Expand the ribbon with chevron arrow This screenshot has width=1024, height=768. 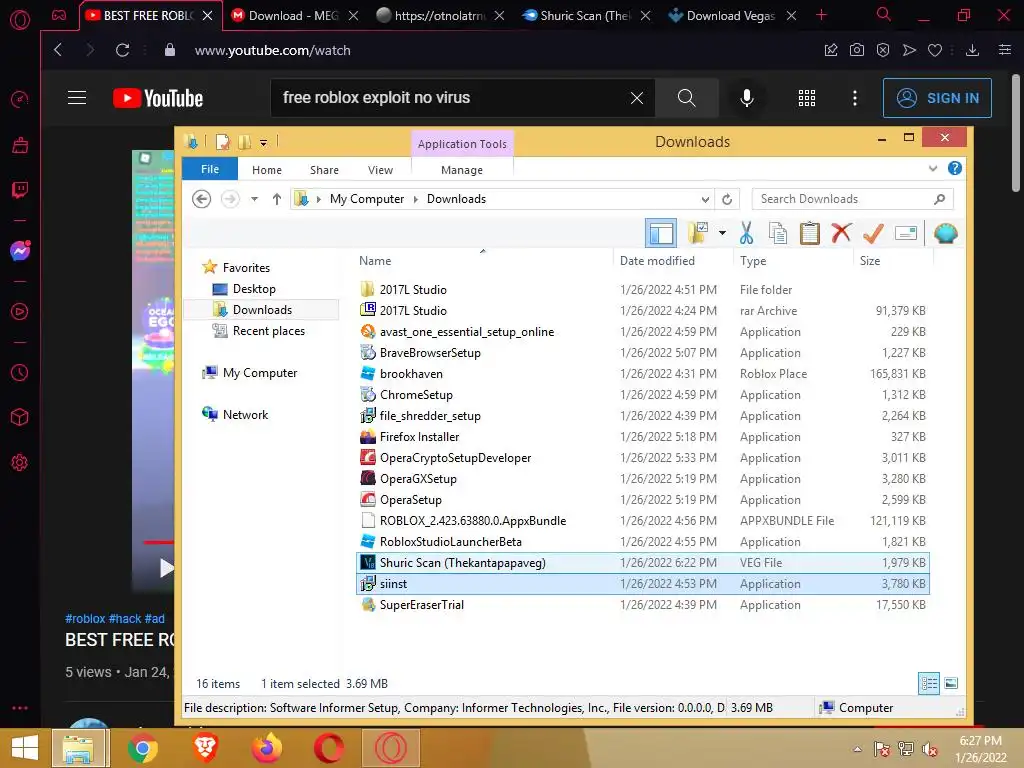point(933,168)
